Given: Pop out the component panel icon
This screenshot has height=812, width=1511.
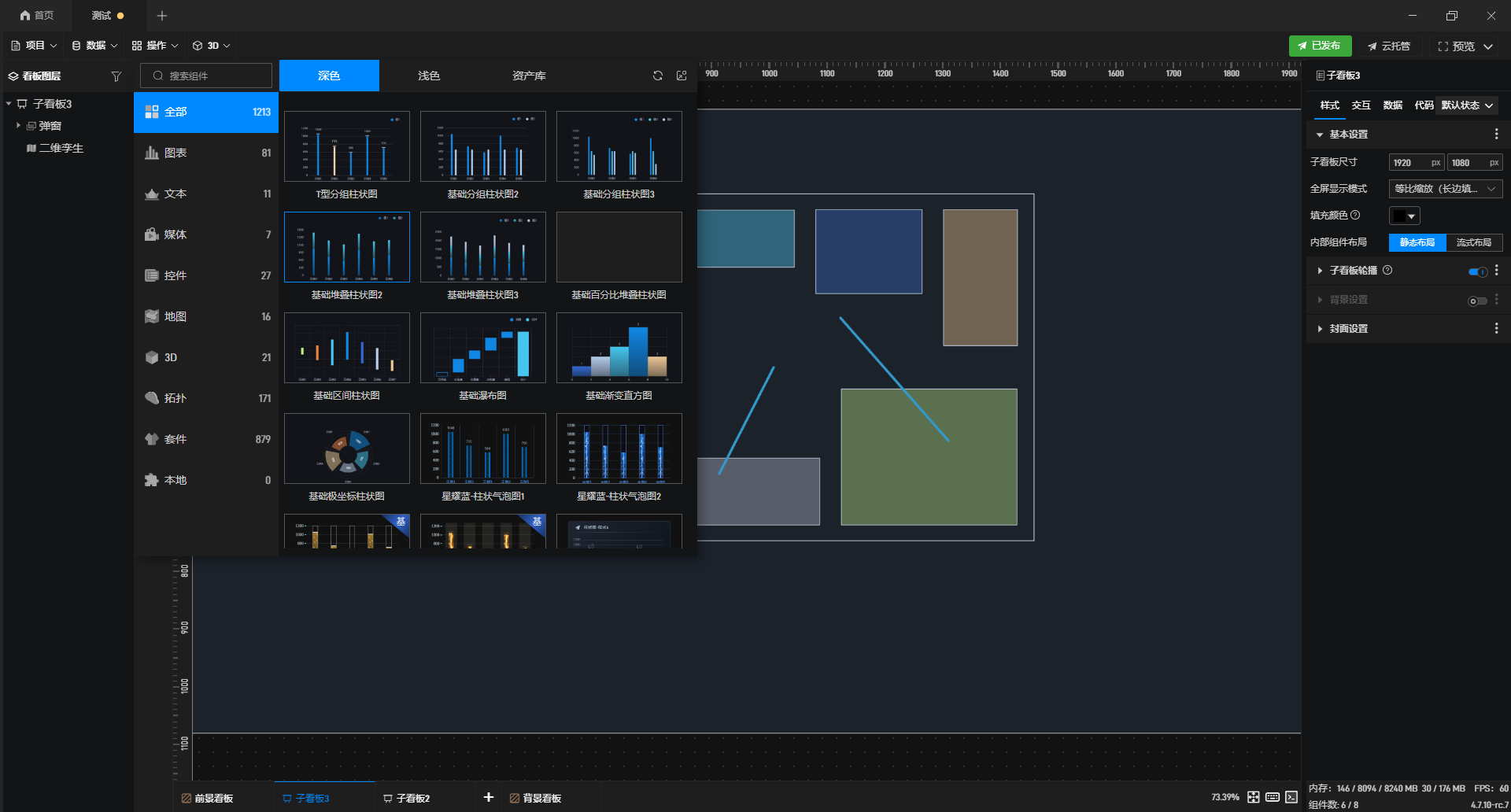Looking at the screenshot, I should (x=682, y=76).
